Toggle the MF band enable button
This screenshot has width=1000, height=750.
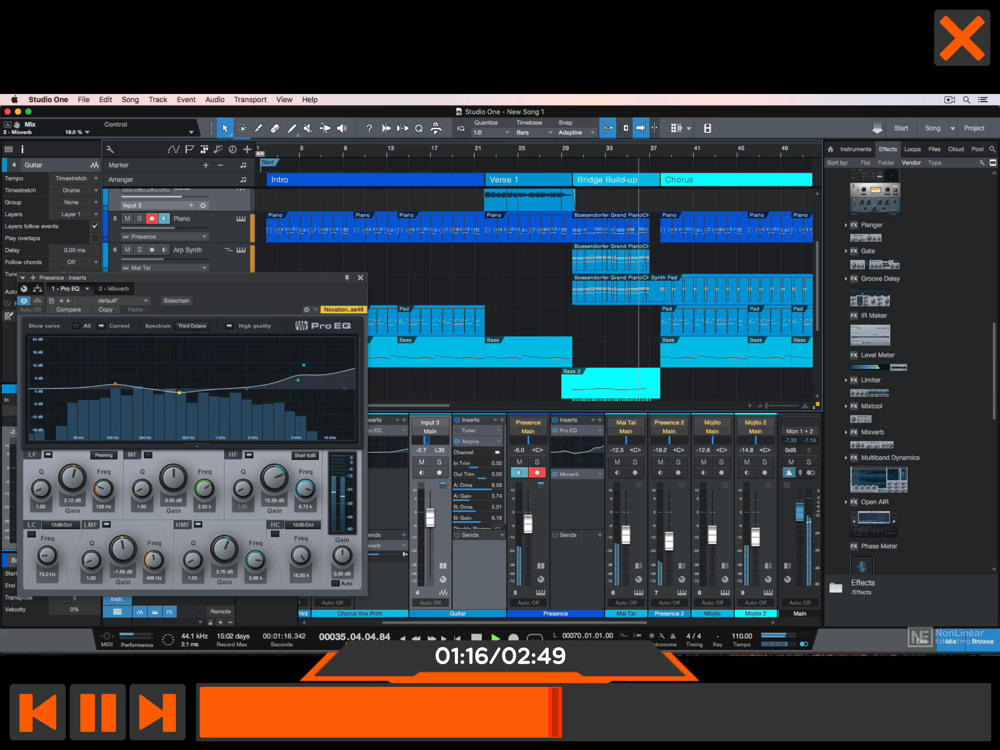[x=148, y=455]
